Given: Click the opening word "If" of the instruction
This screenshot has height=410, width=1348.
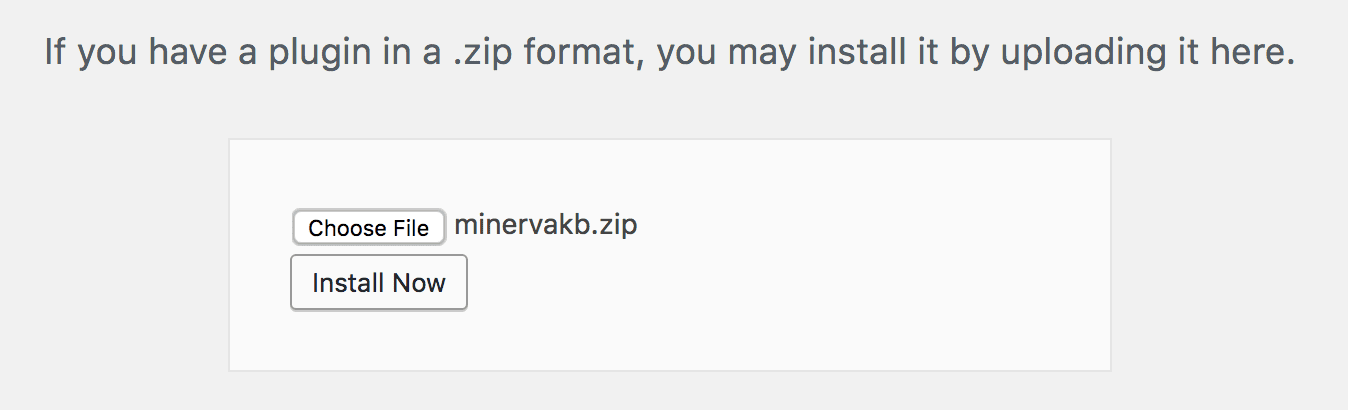Looking at the screenshot, I should point(54,53).
